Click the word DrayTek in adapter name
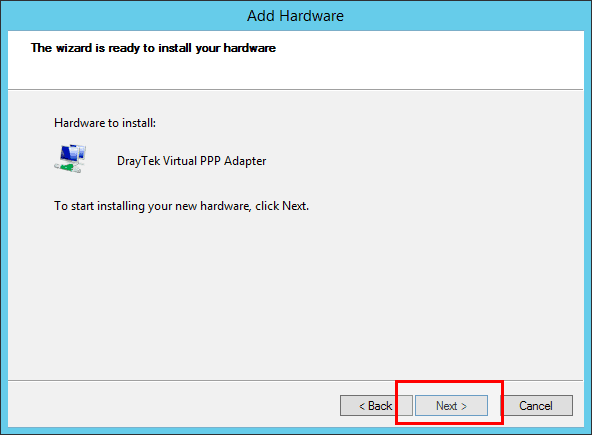 (x=139, y=161)
